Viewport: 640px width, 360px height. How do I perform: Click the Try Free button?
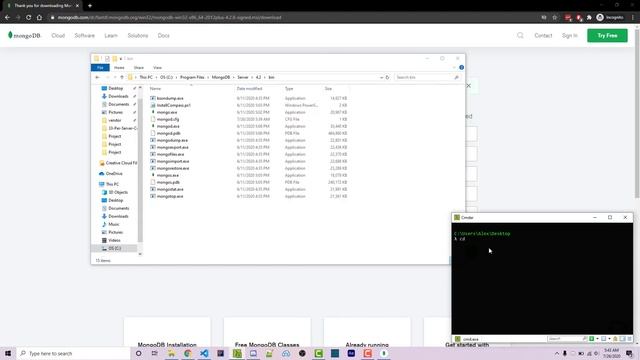pyautogui.click(x=607, y=36)
